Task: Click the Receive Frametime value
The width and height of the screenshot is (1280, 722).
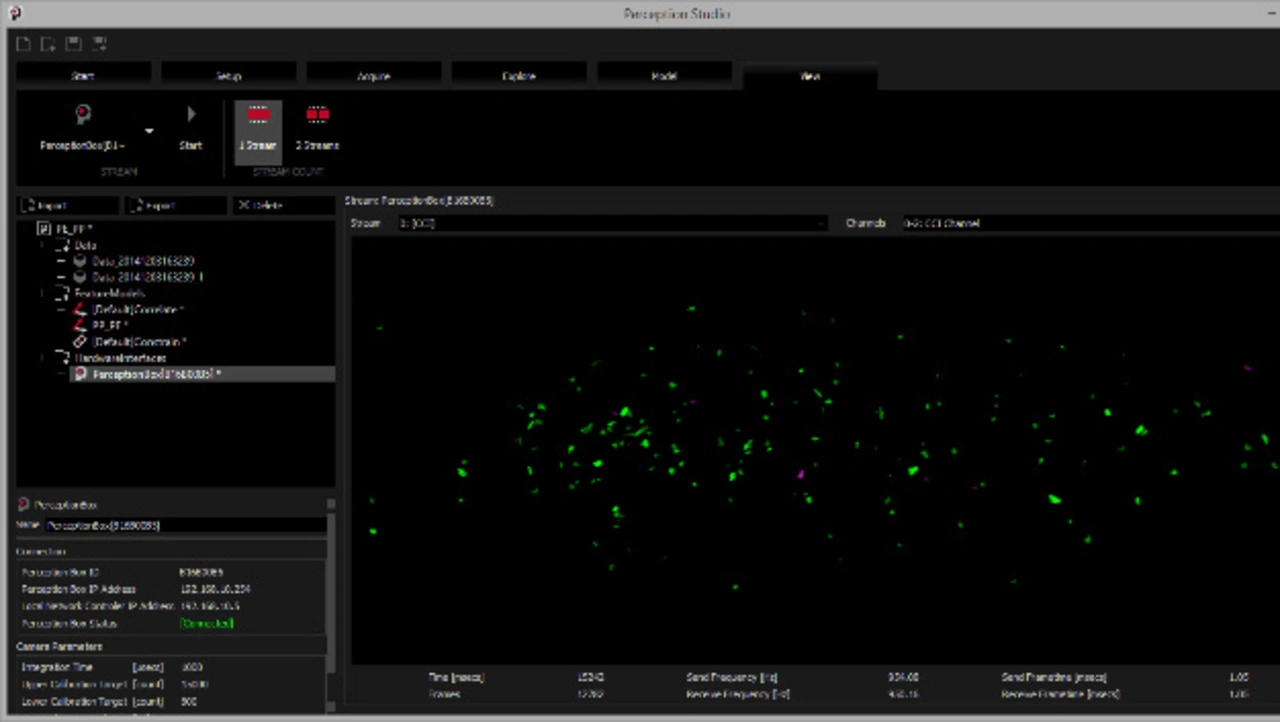Action: click(1238, 693)
